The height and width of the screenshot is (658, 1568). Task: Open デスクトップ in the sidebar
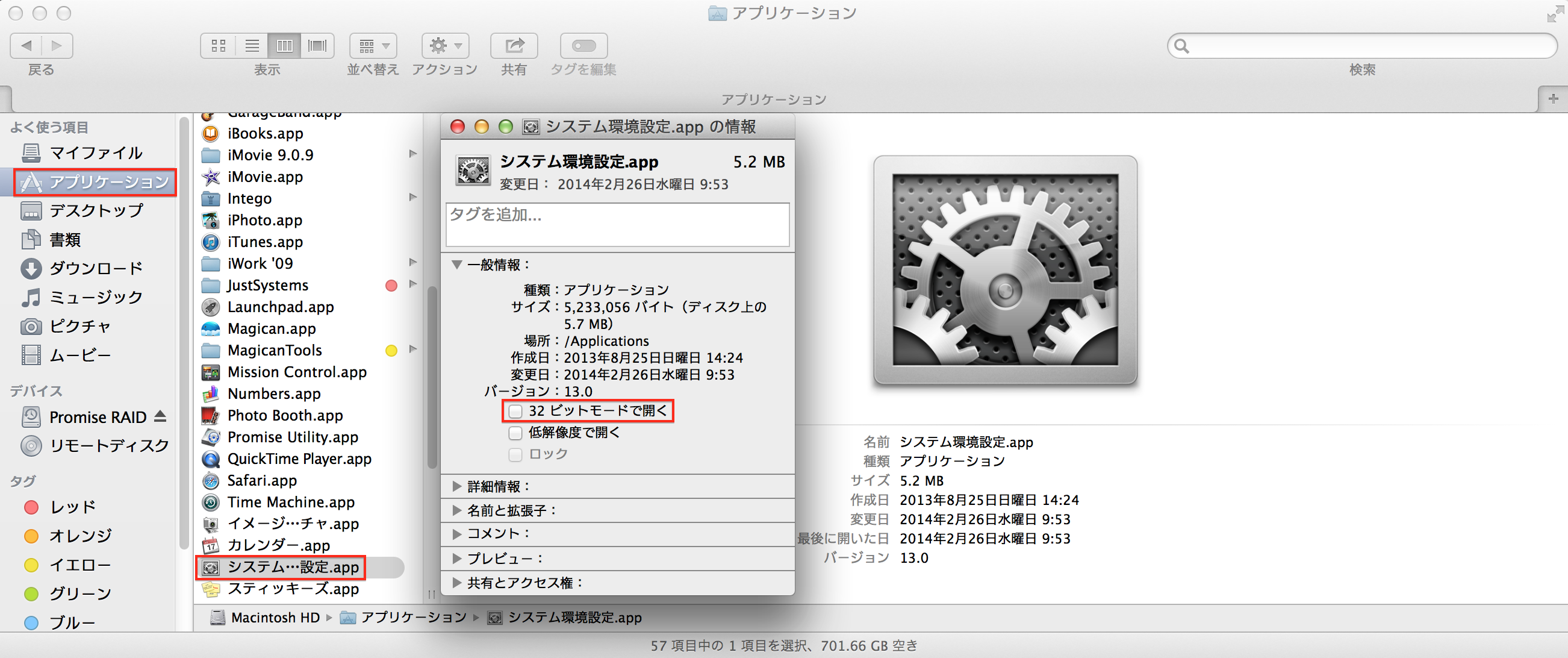tap(96, 211)
